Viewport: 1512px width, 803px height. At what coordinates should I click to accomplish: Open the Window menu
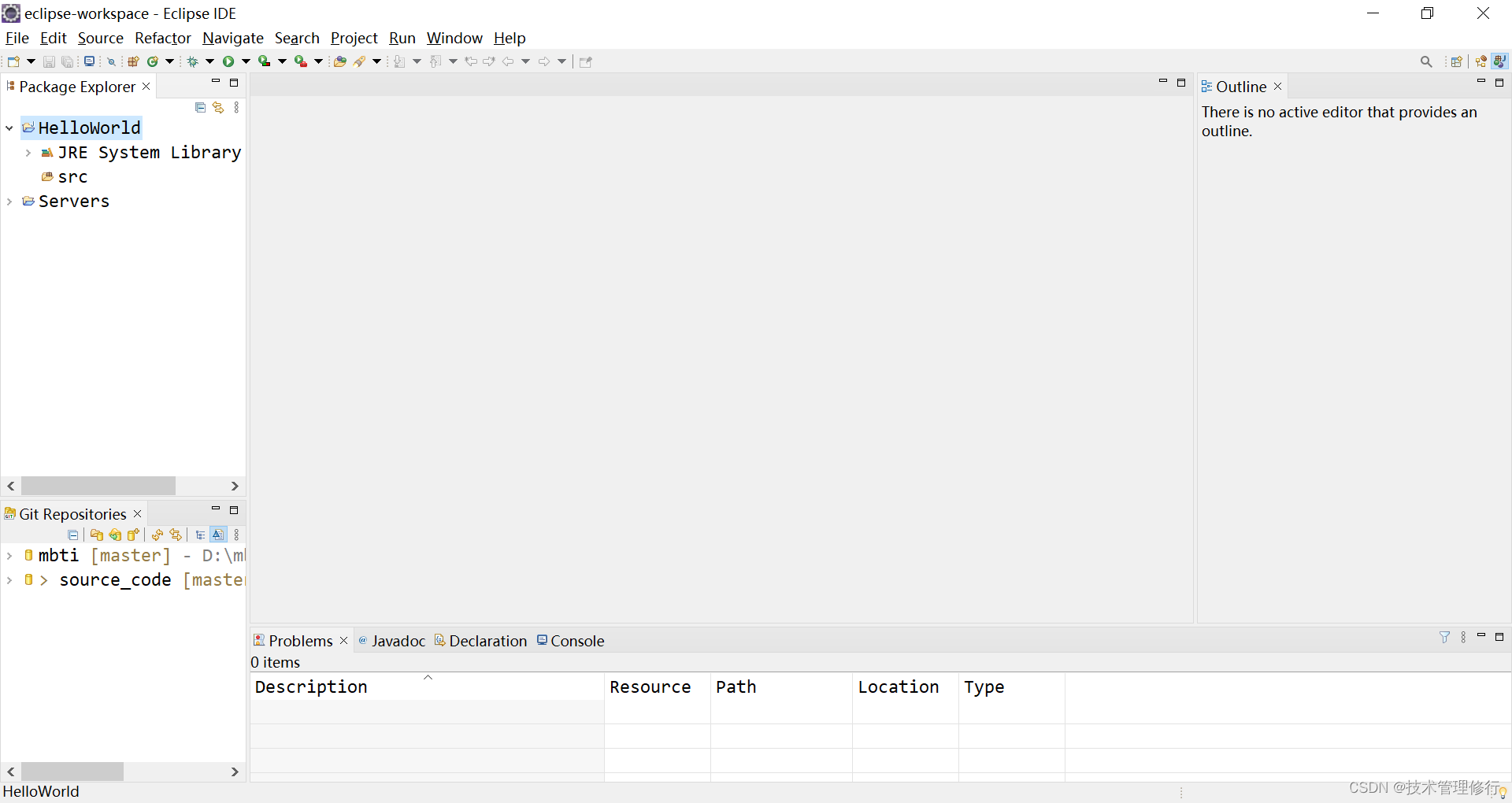pyautogui.click(x=454, y=38)
